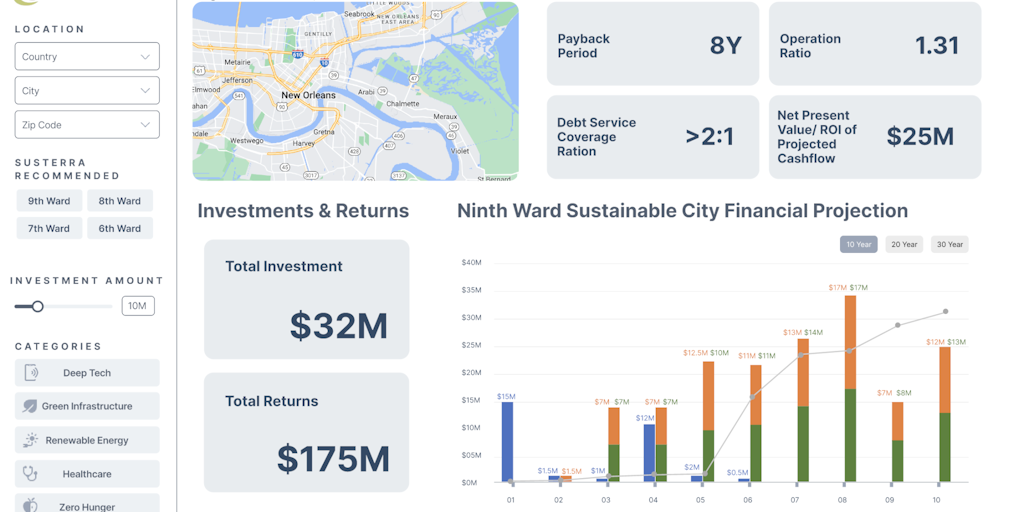Select the Healthcare category

pos(87,474)
